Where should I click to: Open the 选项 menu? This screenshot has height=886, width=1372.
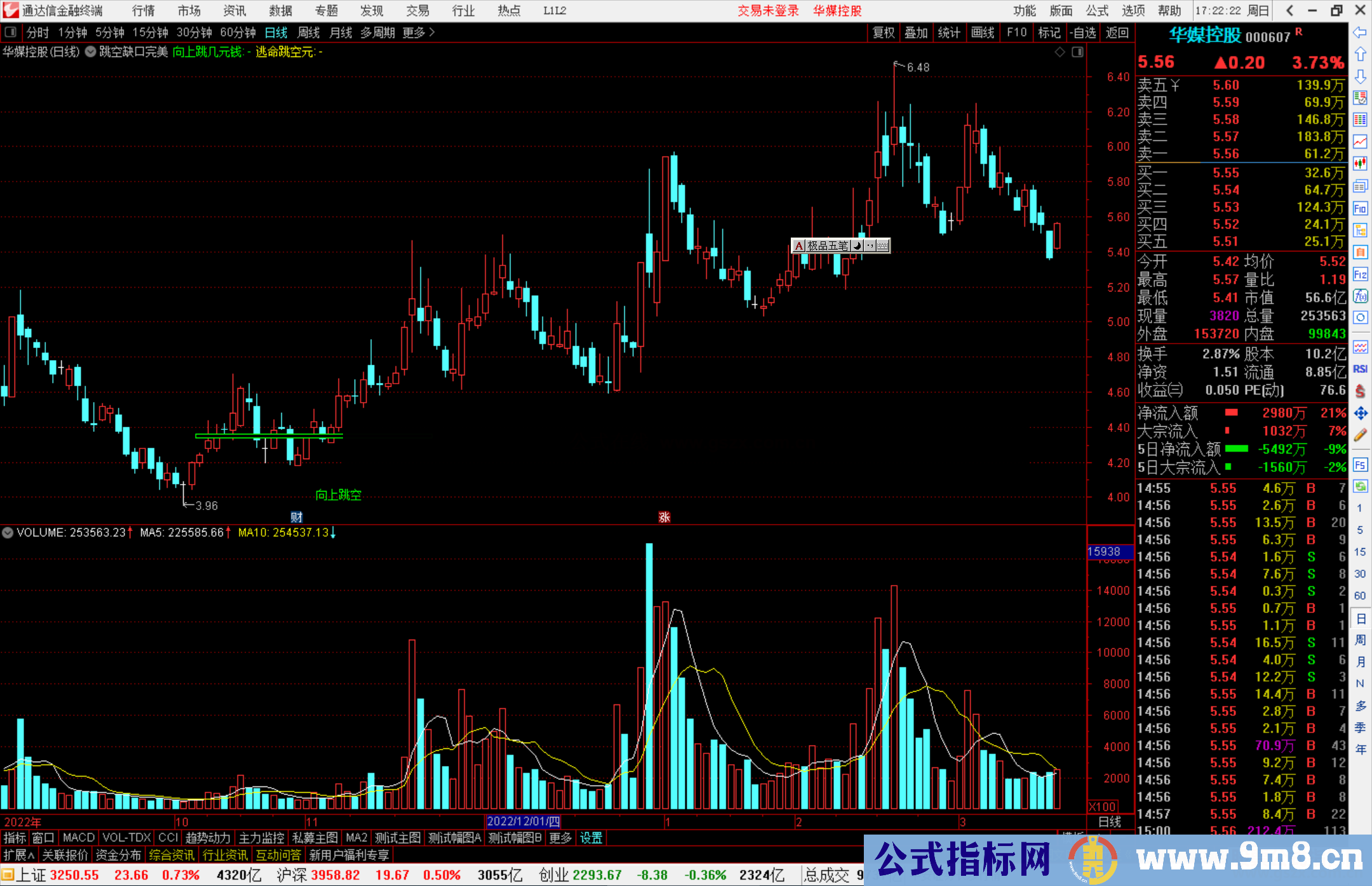(x=1133, y=11)
